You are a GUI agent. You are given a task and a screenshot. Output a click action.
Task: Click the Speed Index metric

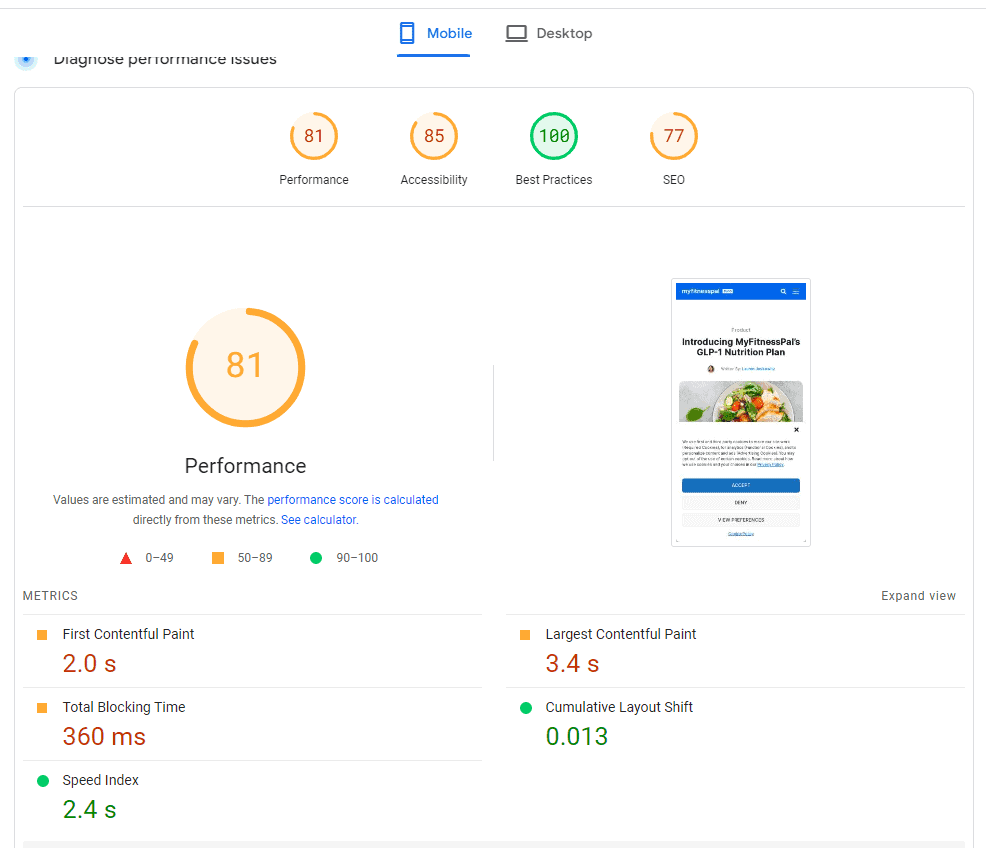pyautogui.click(x=100, y=781)
